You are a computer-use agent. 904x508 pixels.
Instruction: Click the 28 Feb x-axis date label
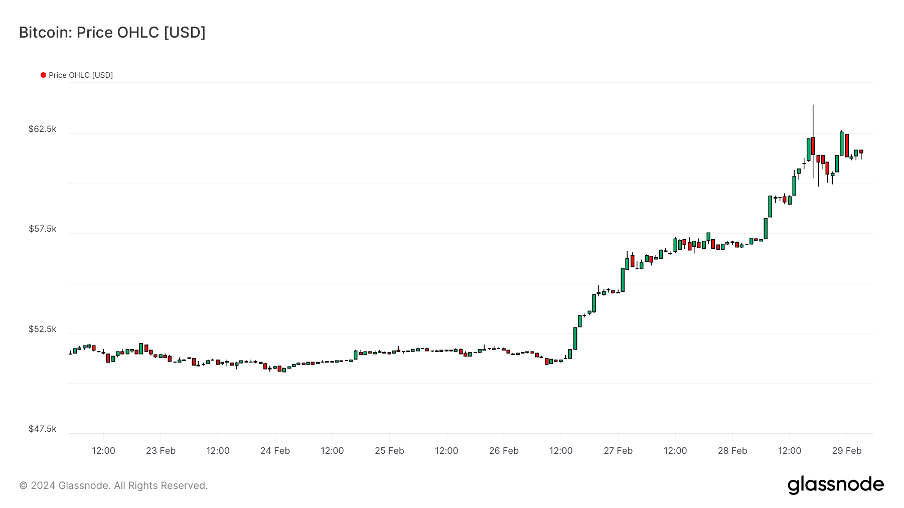[x=732, y=450]
